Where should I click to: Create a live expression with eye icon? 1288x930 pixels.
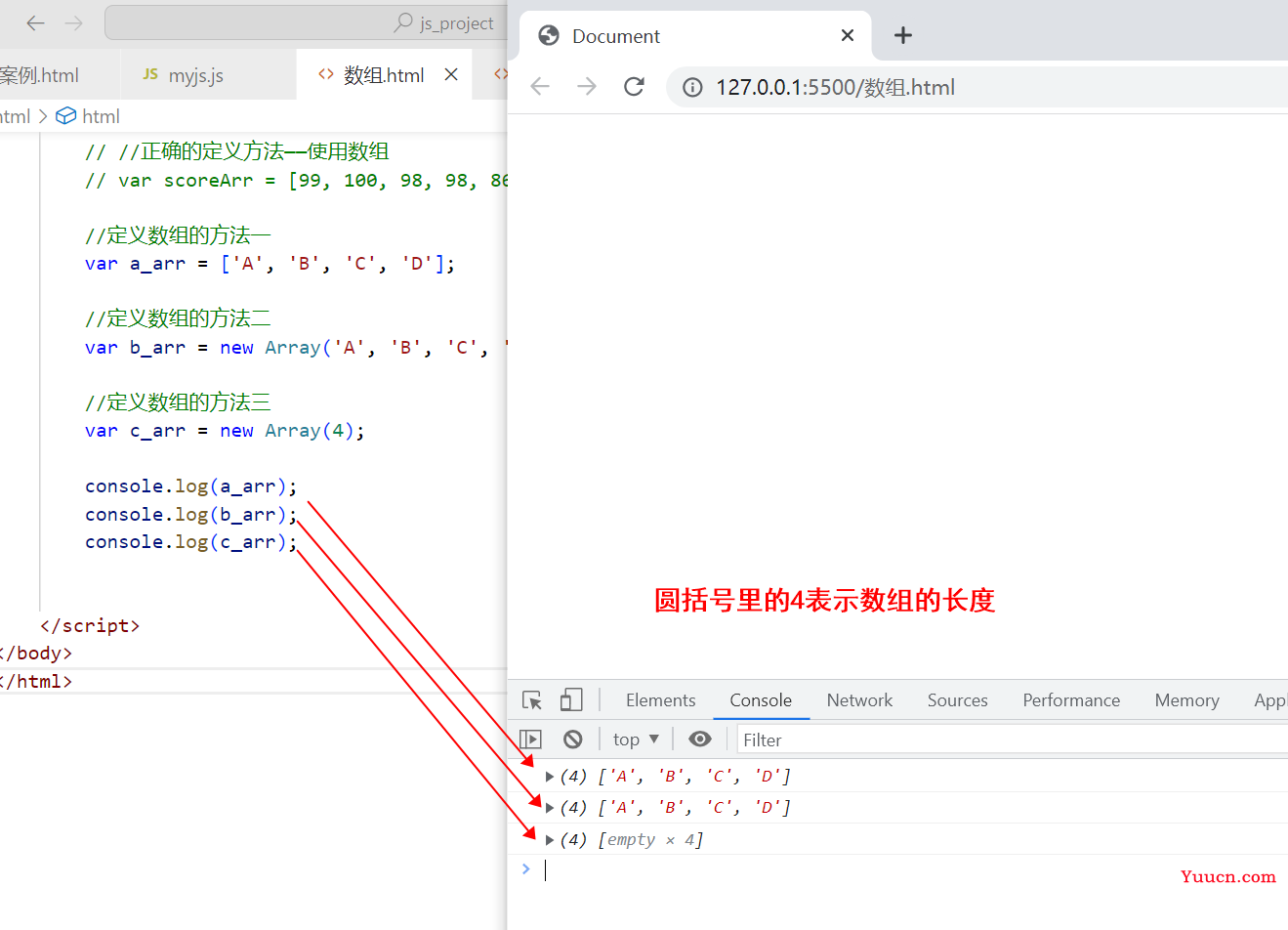[x=700, y=740]
